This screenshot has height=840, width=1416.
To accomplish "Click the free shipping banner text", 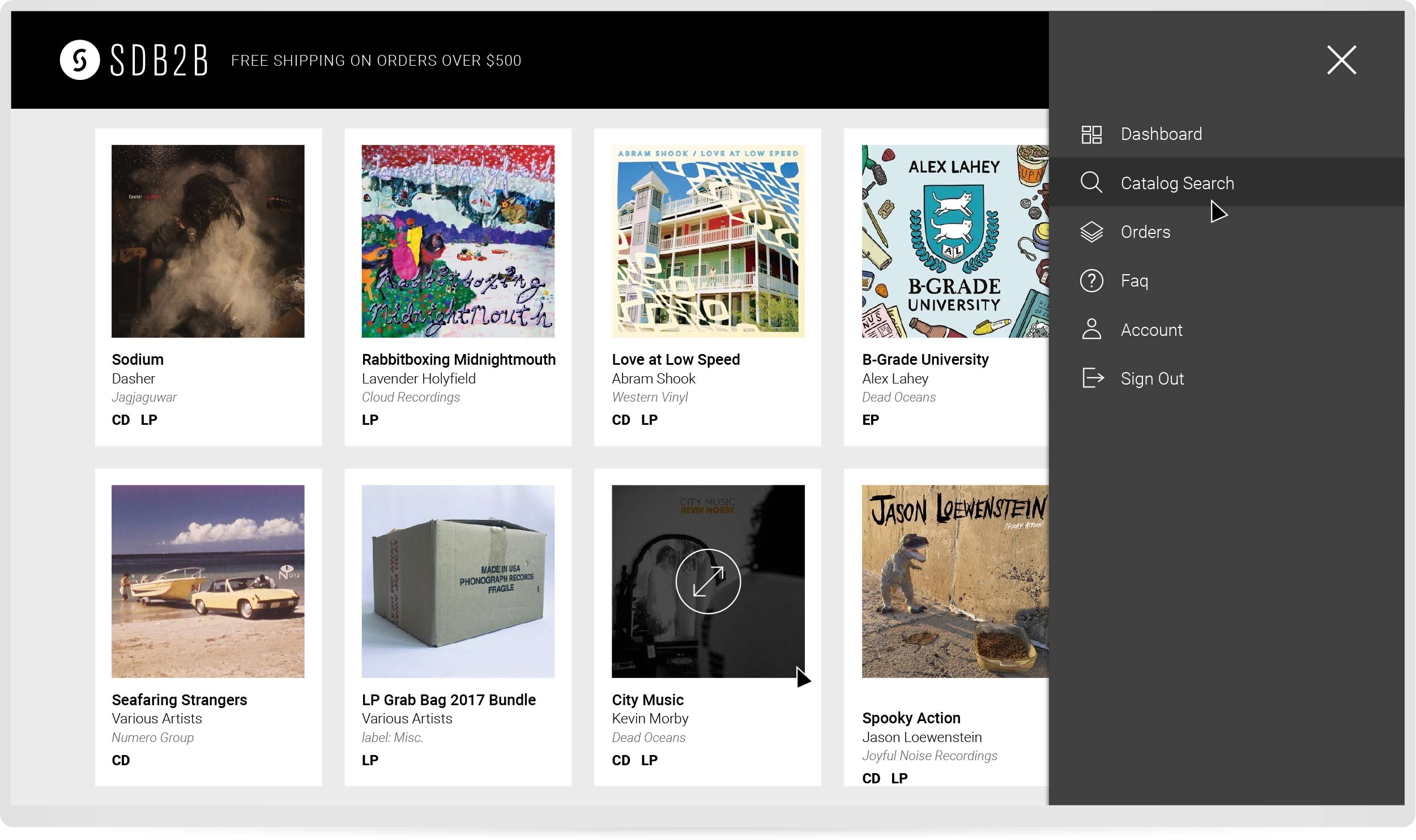I will click(x=376, y=61).
